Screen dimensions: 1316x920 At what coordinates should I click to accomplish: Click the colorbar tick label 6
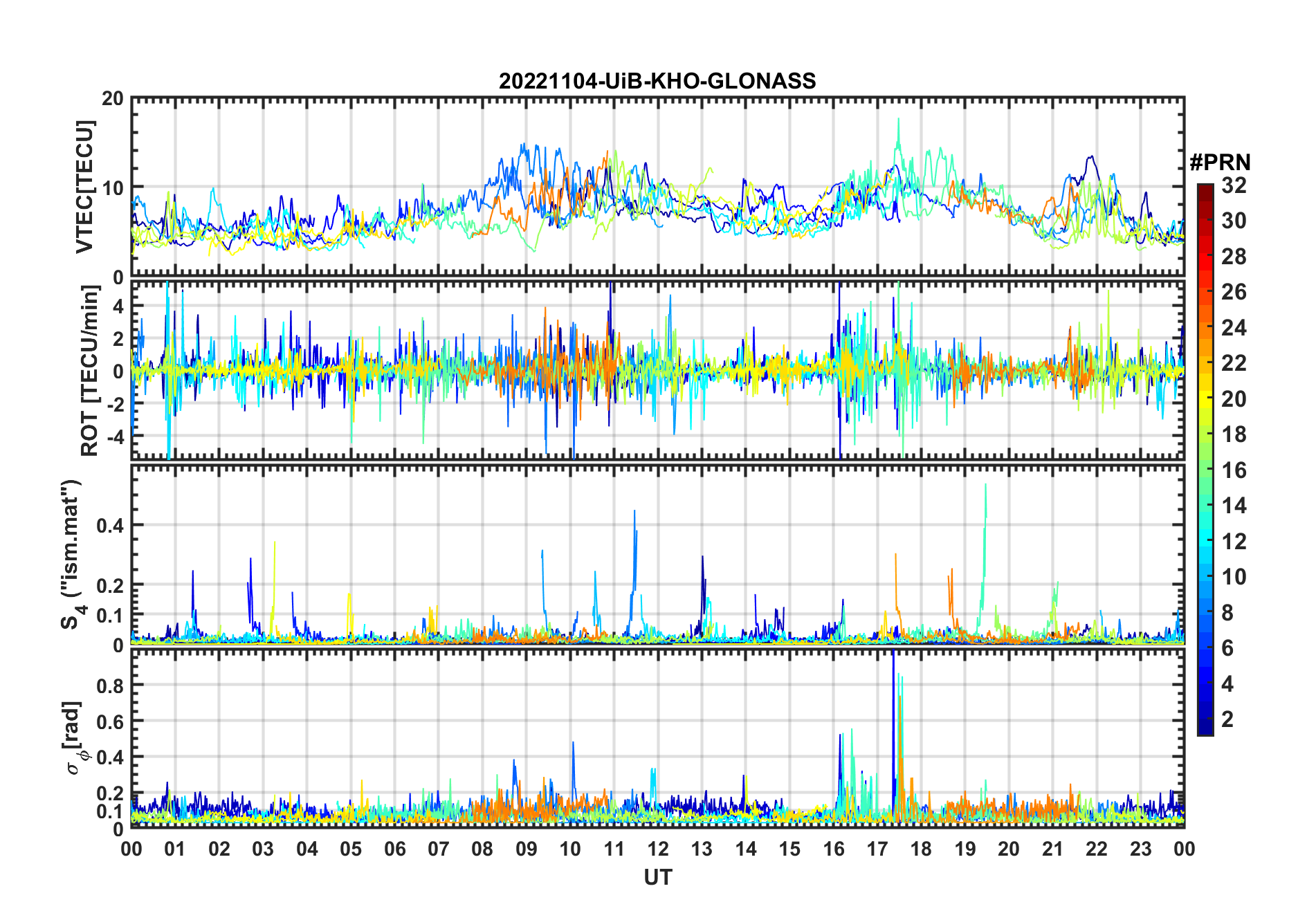pyautogui.click(x=1227, y=648)
